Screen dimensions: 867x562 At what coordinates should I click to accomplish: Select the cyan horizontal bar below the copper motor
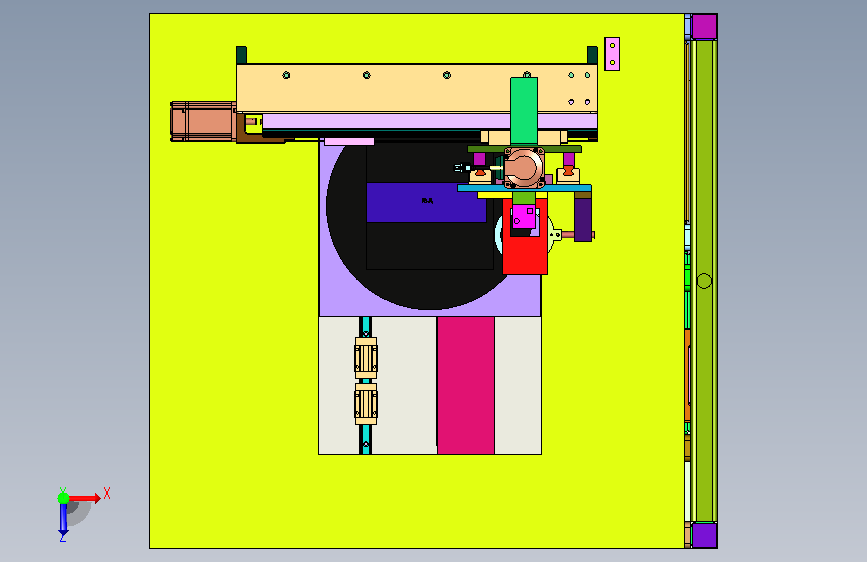(524, 189)
